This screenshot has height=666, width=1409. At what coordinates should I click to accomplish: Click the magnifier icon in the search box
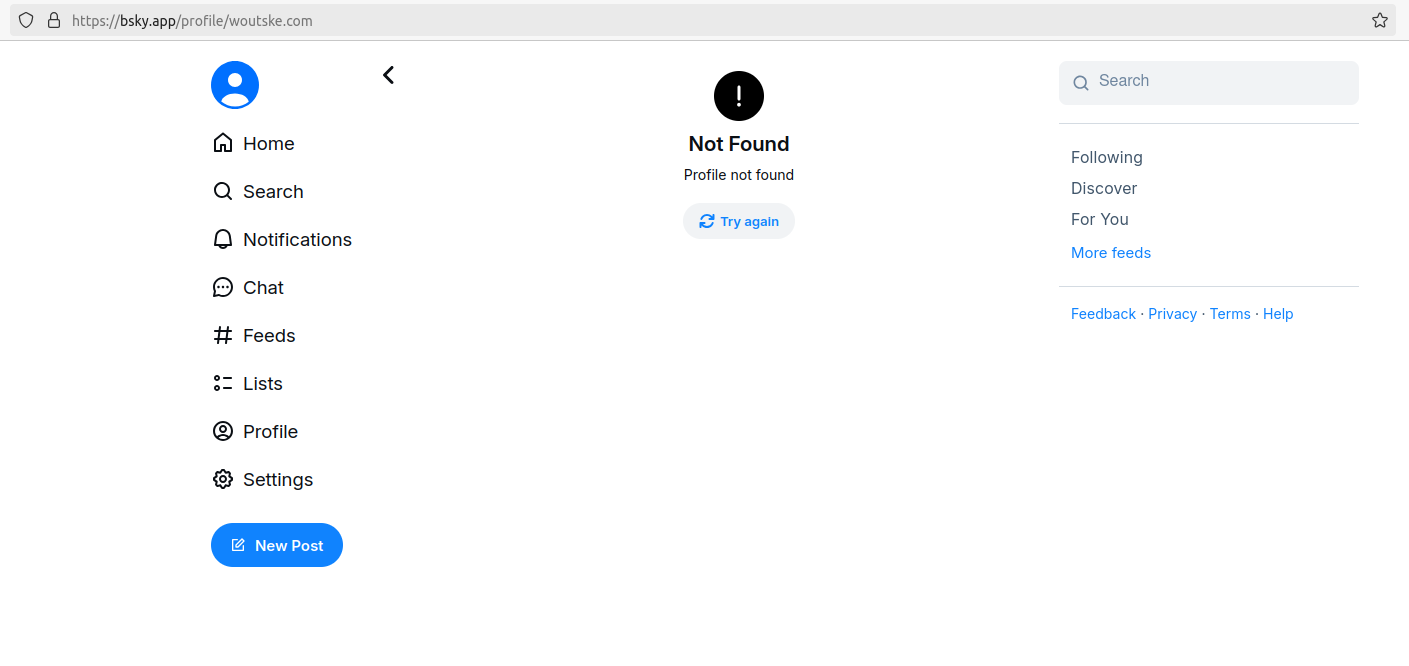pos(1081,83)
